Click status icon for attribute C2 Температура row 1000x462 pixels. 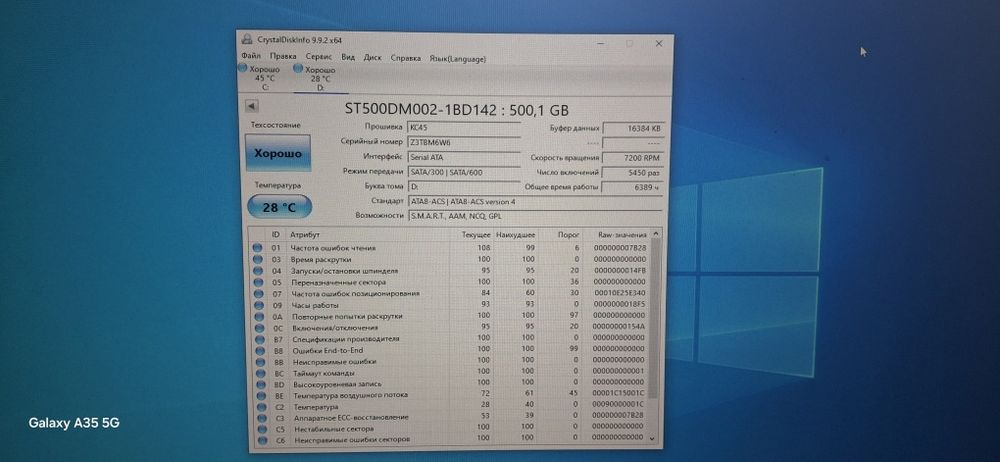click(x=260, y=407)
